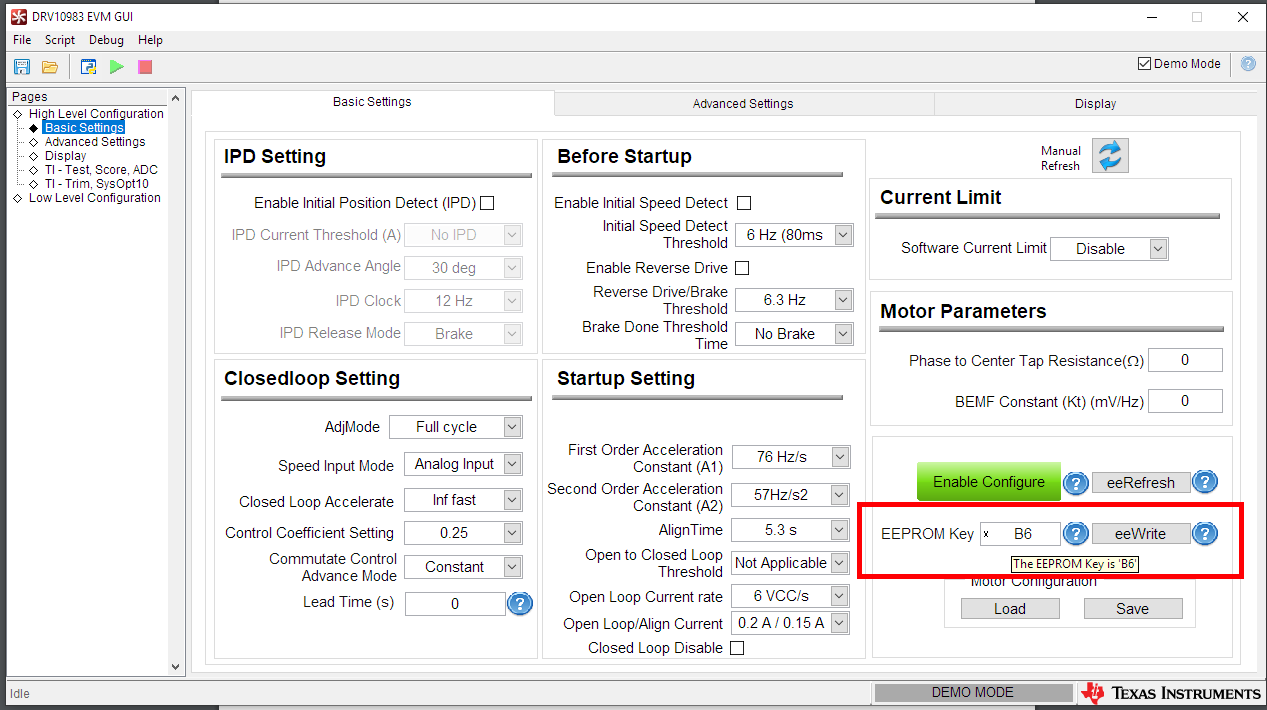The image size is (1267, 710).
Task: Open Control Coefficient Setting dropdown
Action: point(463,533)
